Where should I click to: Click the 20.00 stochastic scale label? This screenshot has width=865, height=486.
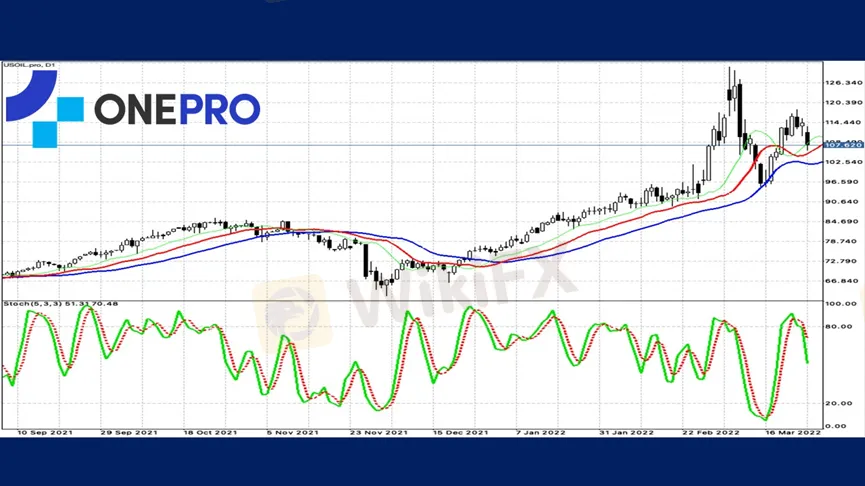(x=839, y=403)
